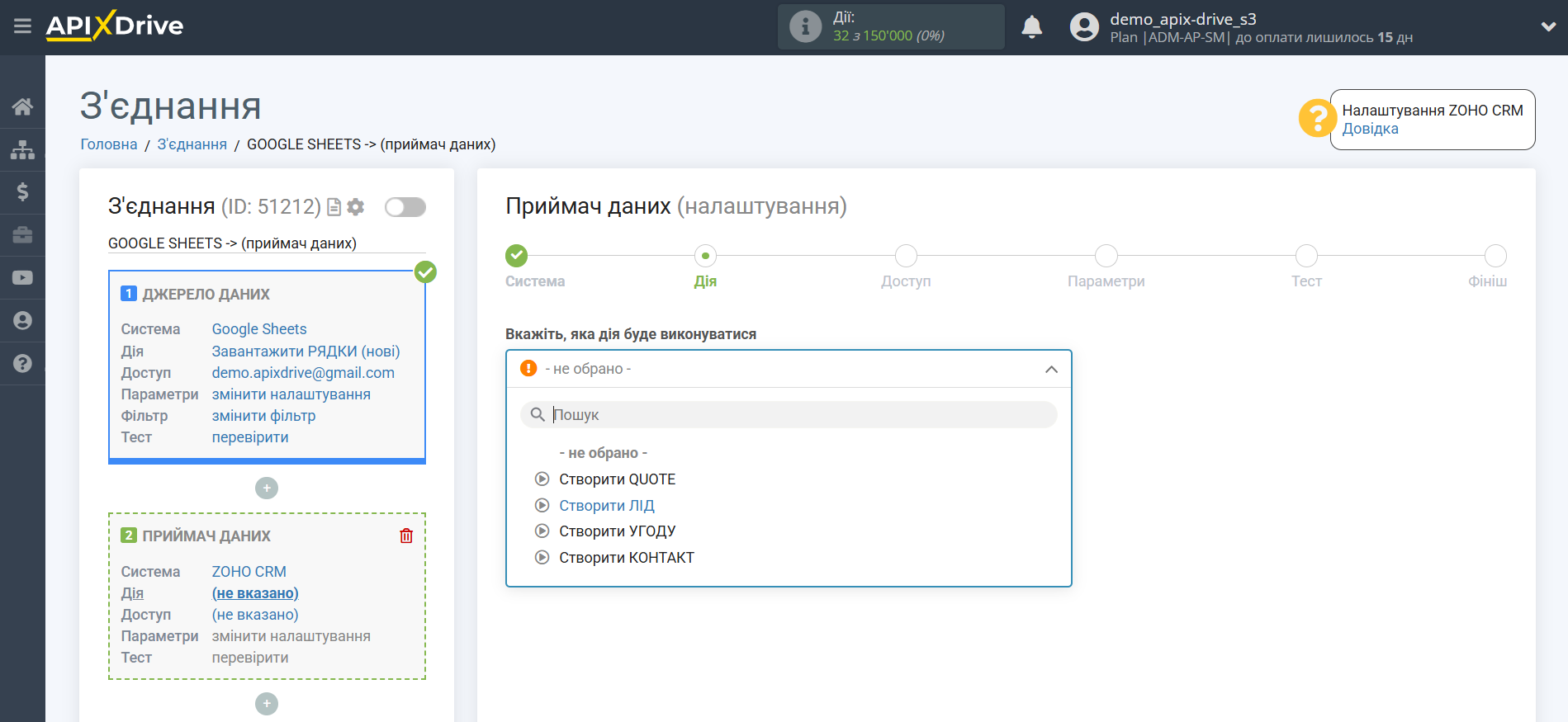Go to З'єднання breadcrumb

coord(192,144)
